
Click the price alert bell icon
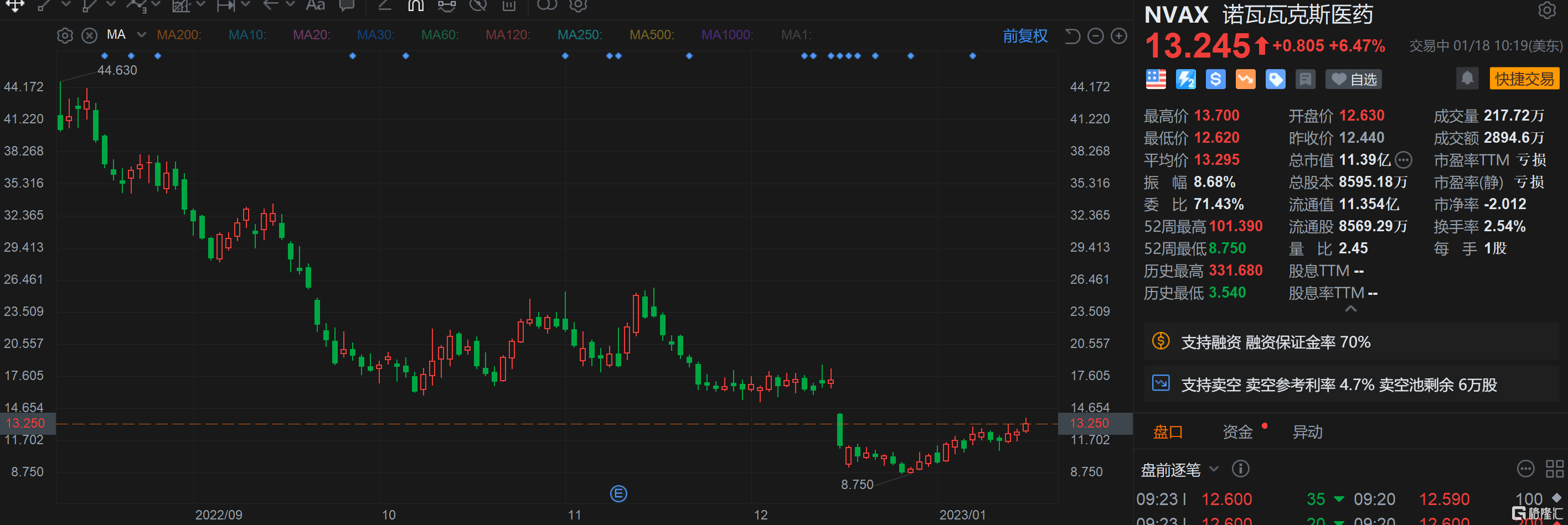(1467, 79)
